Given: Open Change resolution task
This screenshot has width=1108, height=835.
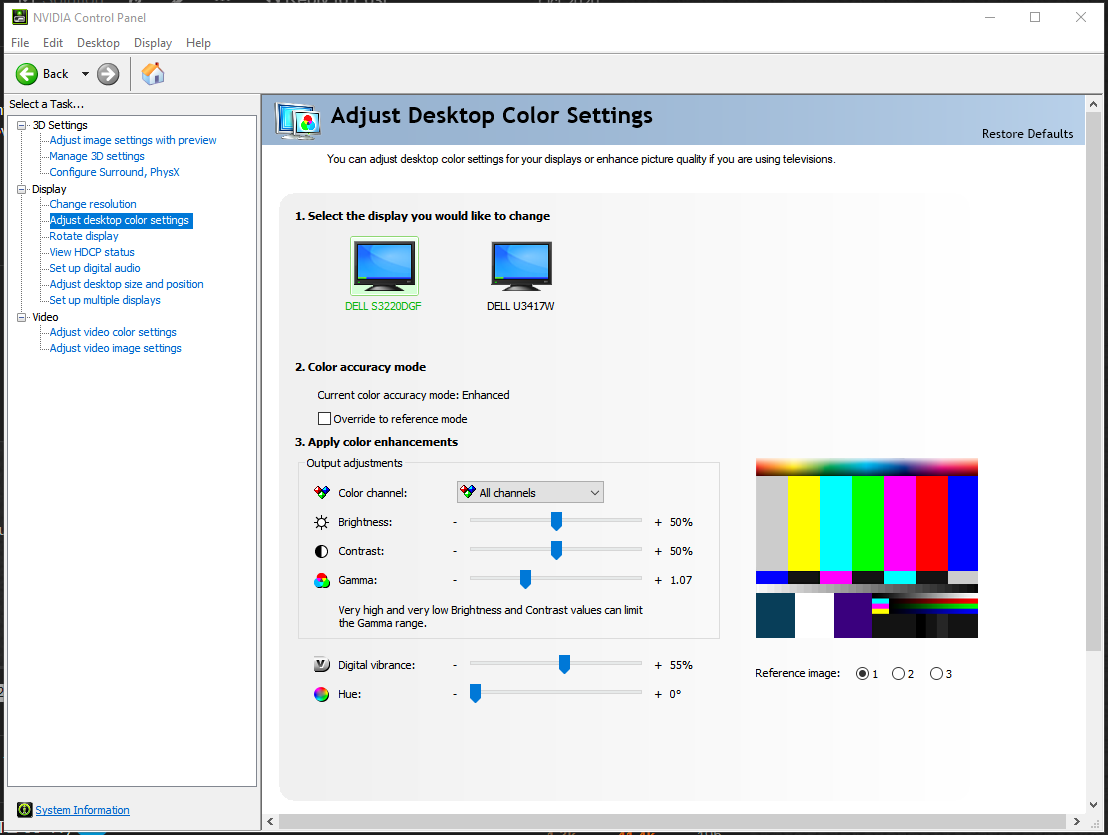Looking at the screenshot, I should click(93, 204).
